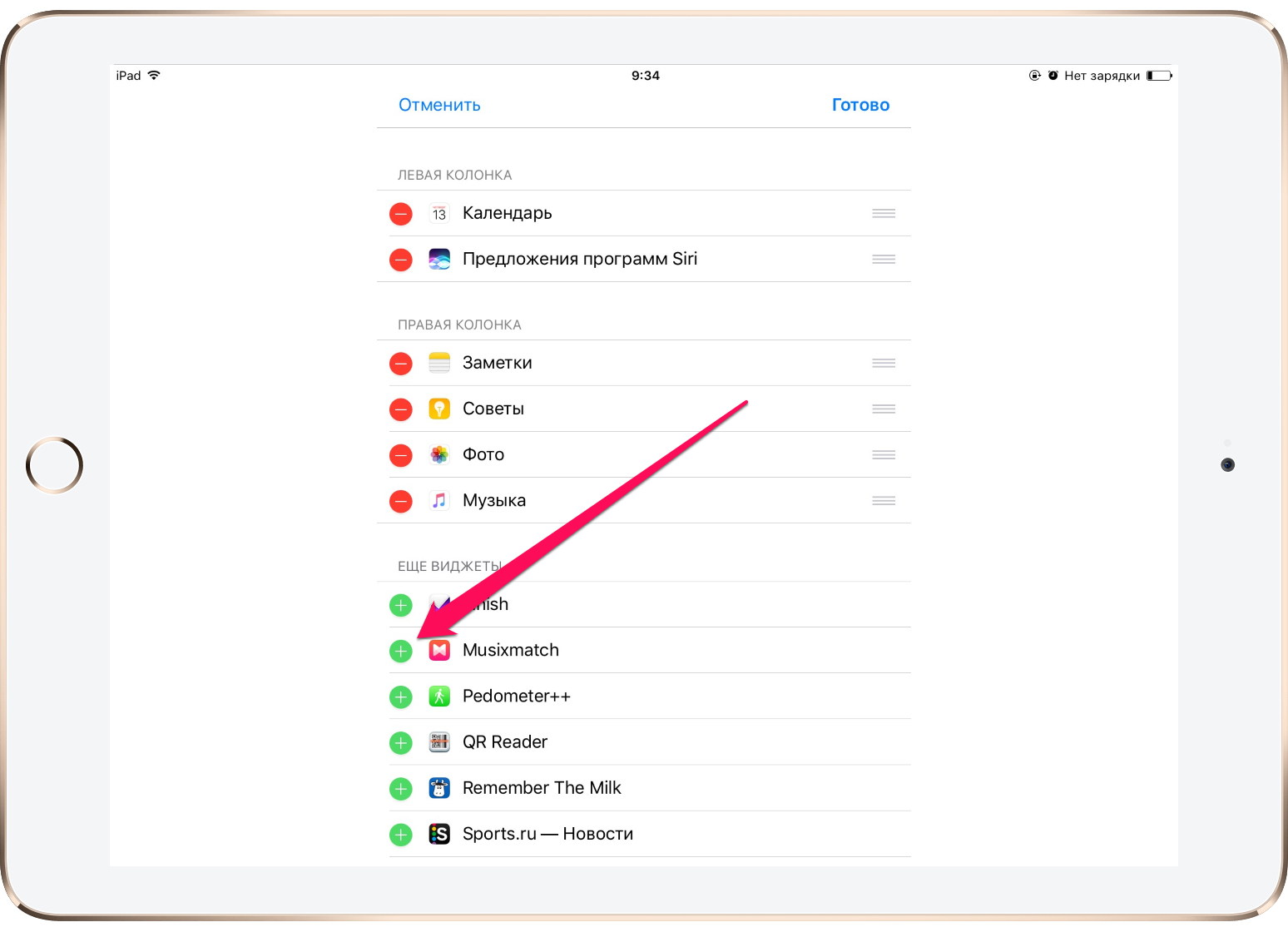Screen dimensions: 1288x932
Task: Tap the Wi-Fi status icon
Action: [x=154, y=76]
